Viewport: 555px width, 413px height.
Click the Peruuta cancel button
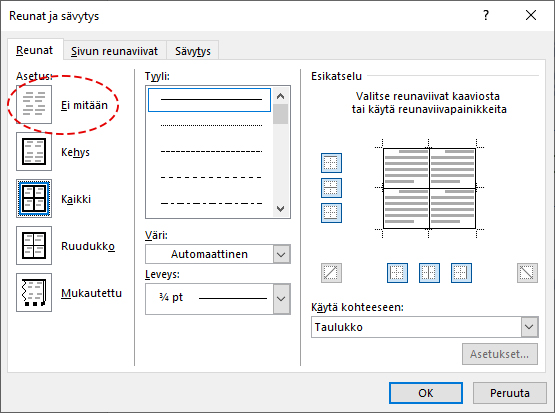point(510,393)
